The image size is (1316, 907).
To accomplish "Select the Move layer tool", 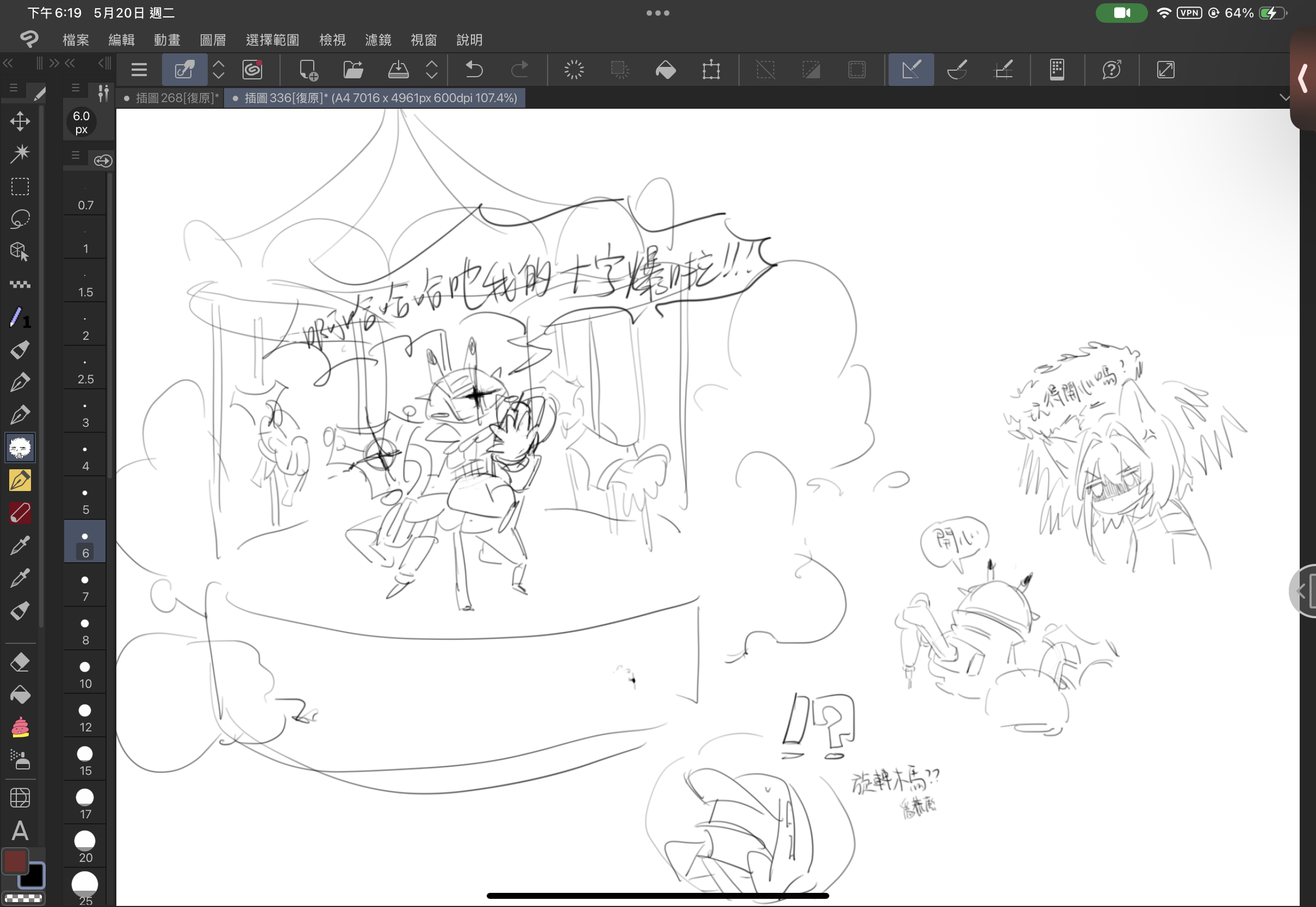I will (x=20, y=121).
